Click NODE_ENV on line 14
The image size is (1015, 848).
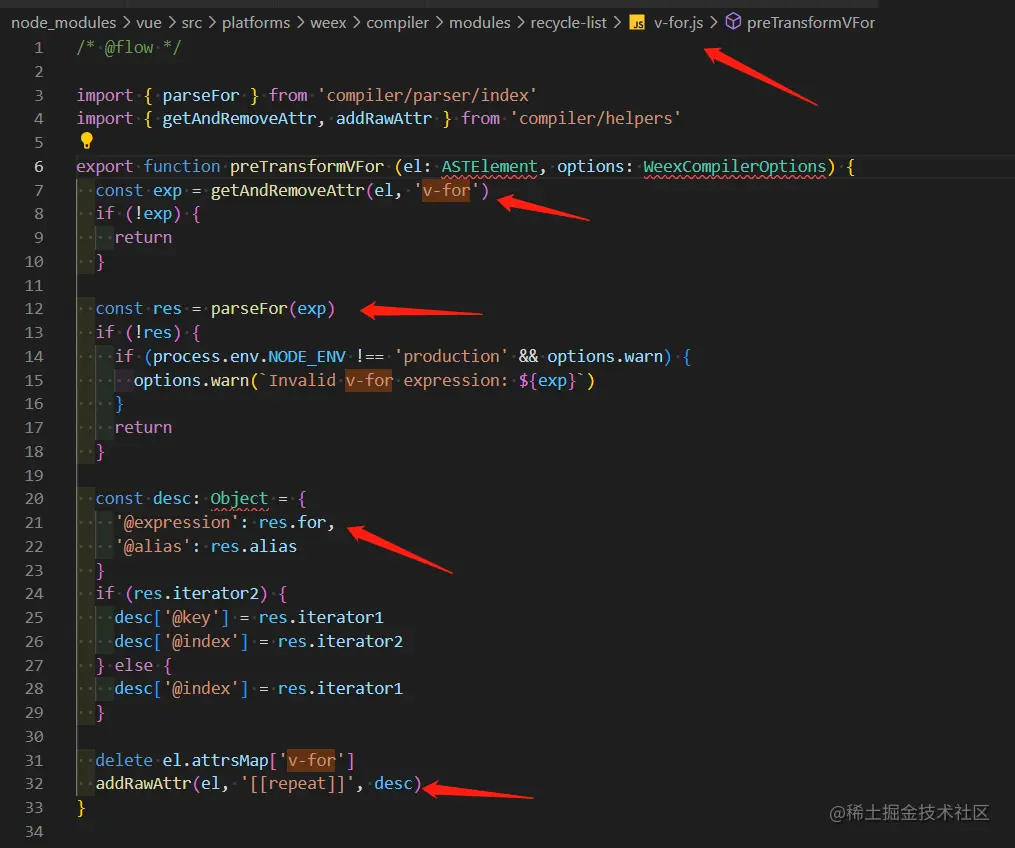pos(307,357)
